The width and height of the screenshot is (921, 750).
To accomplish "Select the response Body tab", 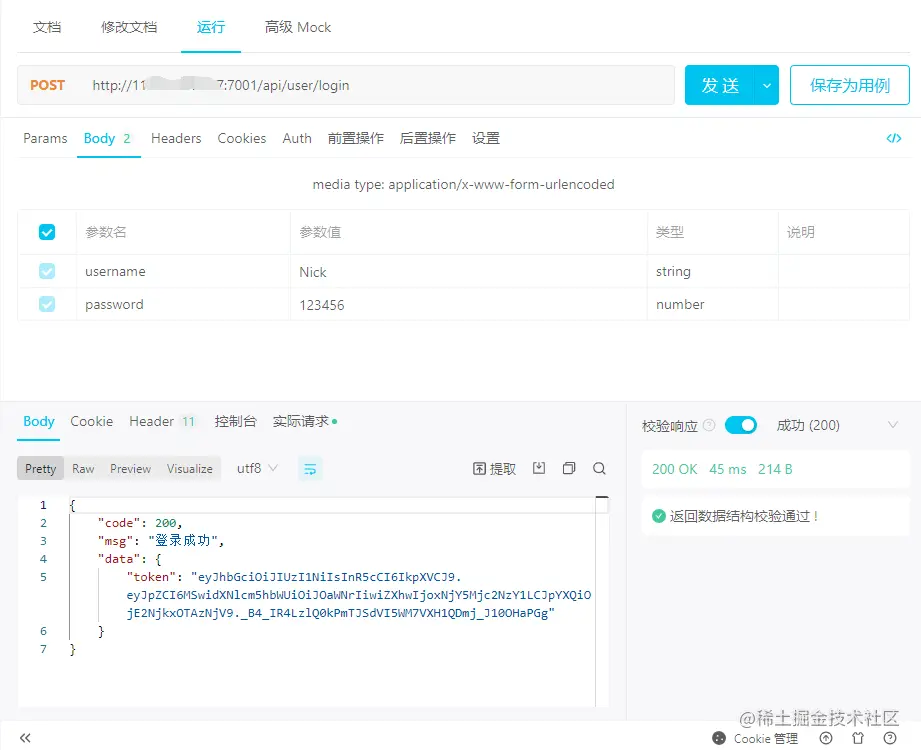I will click(x=39, y=421).
